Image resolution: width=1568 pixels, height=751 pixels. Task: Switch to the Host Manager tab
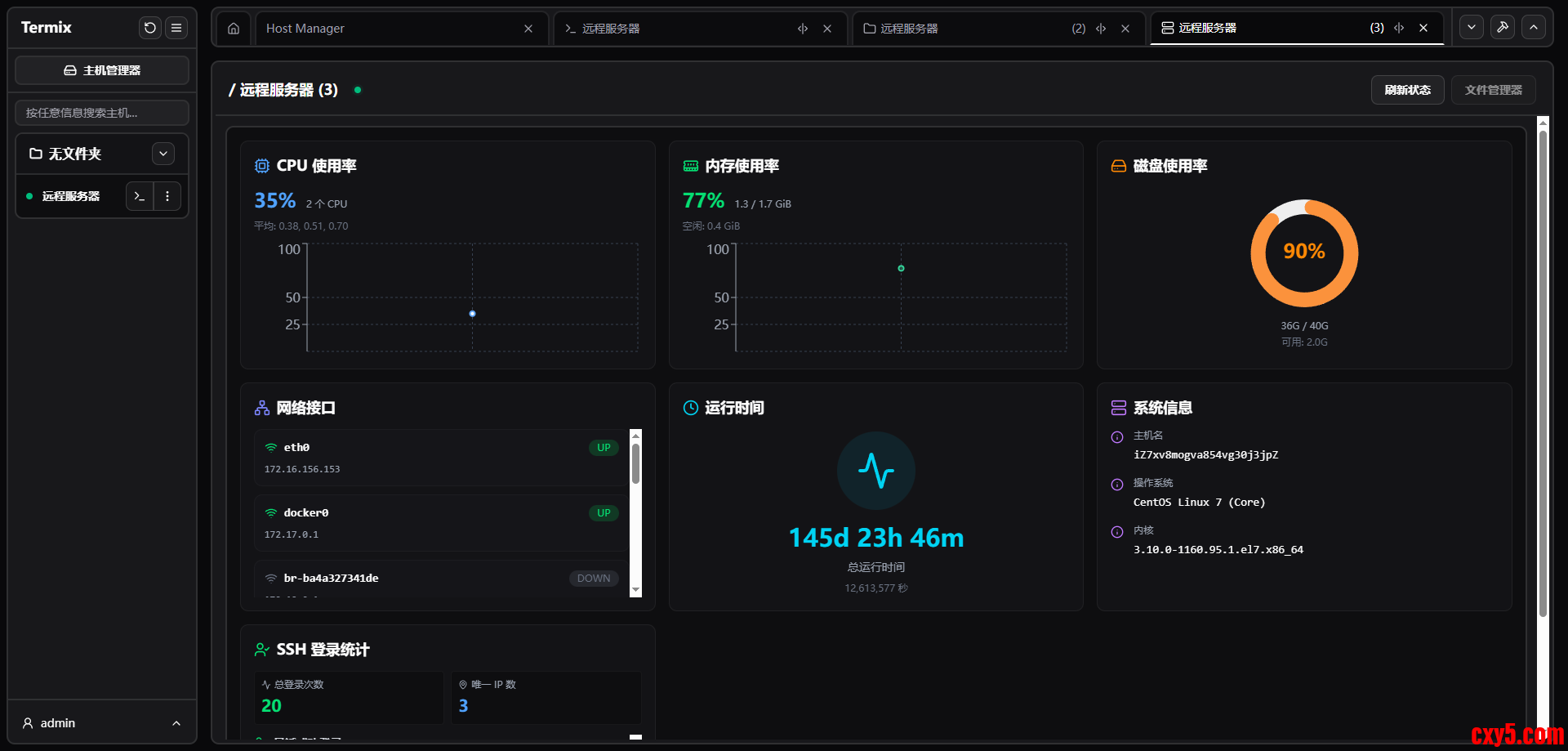pyautogui.click(x=384, y=29)
